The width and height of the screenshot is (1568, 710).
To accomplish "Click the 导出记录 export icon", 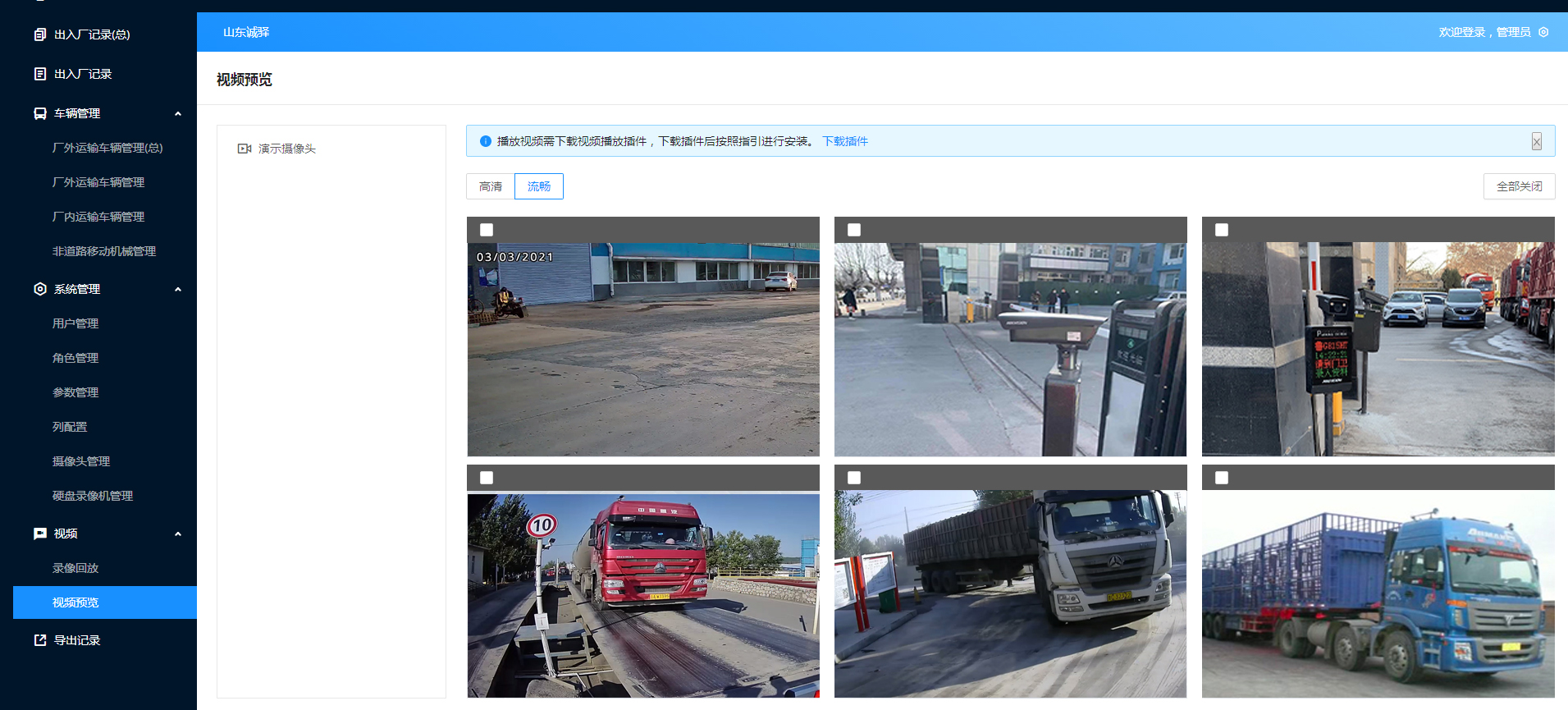I will [x=39, y=640].
